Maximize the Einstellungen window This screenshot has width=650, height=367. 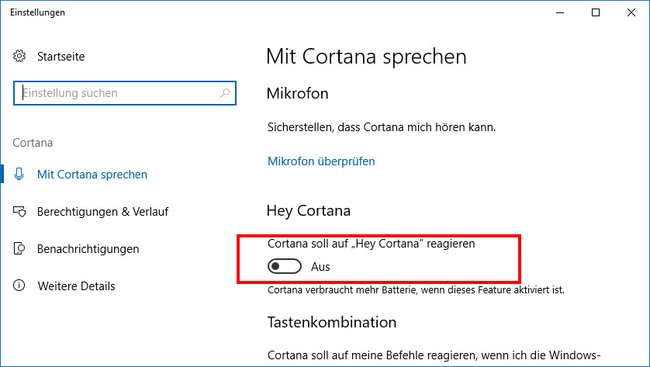596,12
